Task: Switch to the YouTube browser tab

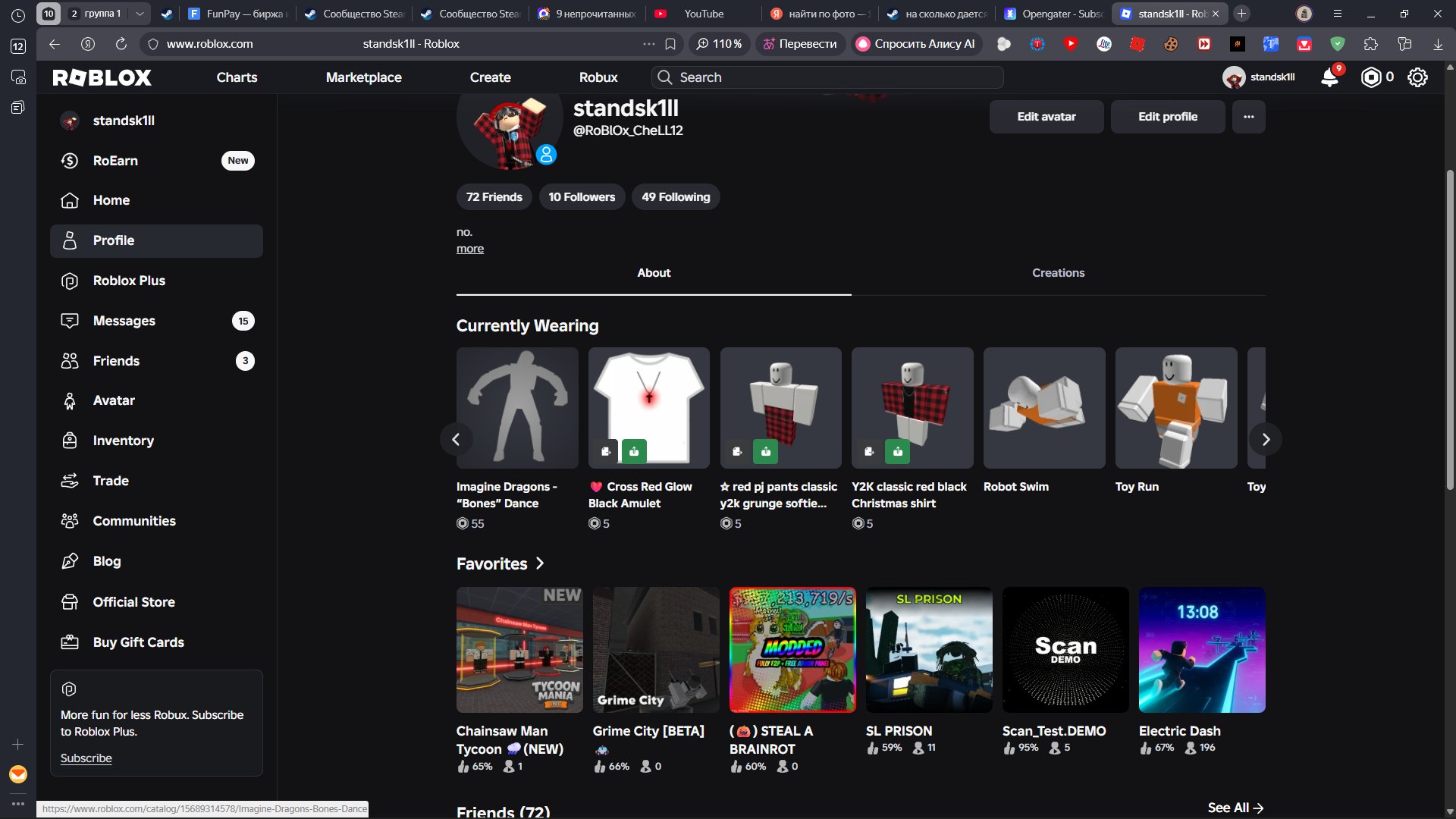Action: [x=703, y=14]
